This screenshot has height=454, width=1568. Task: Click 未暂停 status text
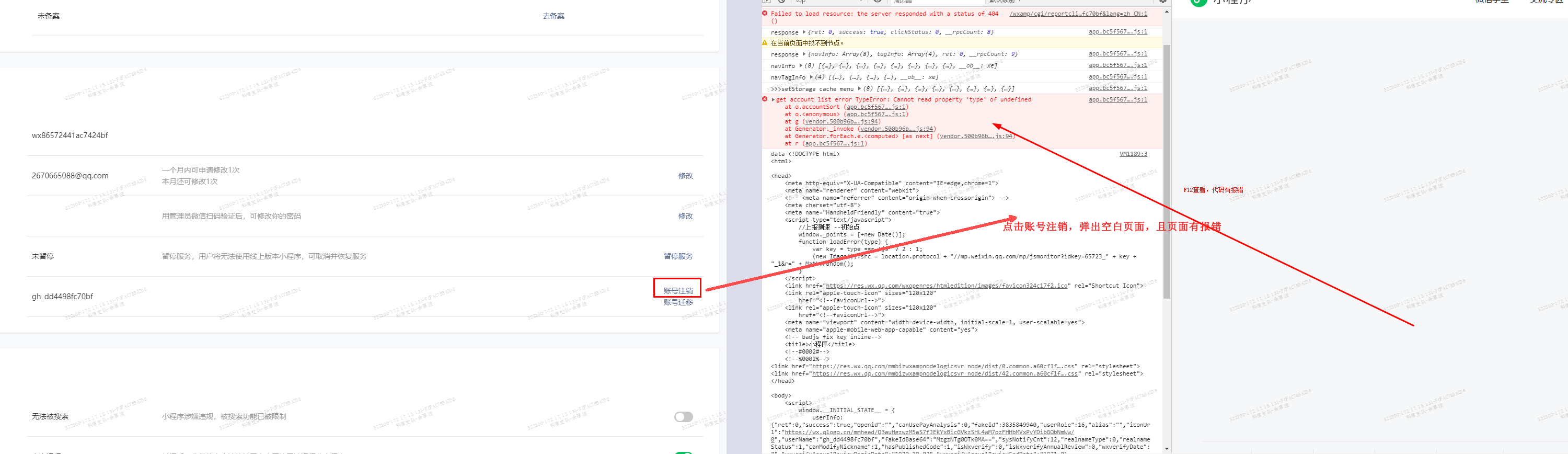(x=43, y=256)
